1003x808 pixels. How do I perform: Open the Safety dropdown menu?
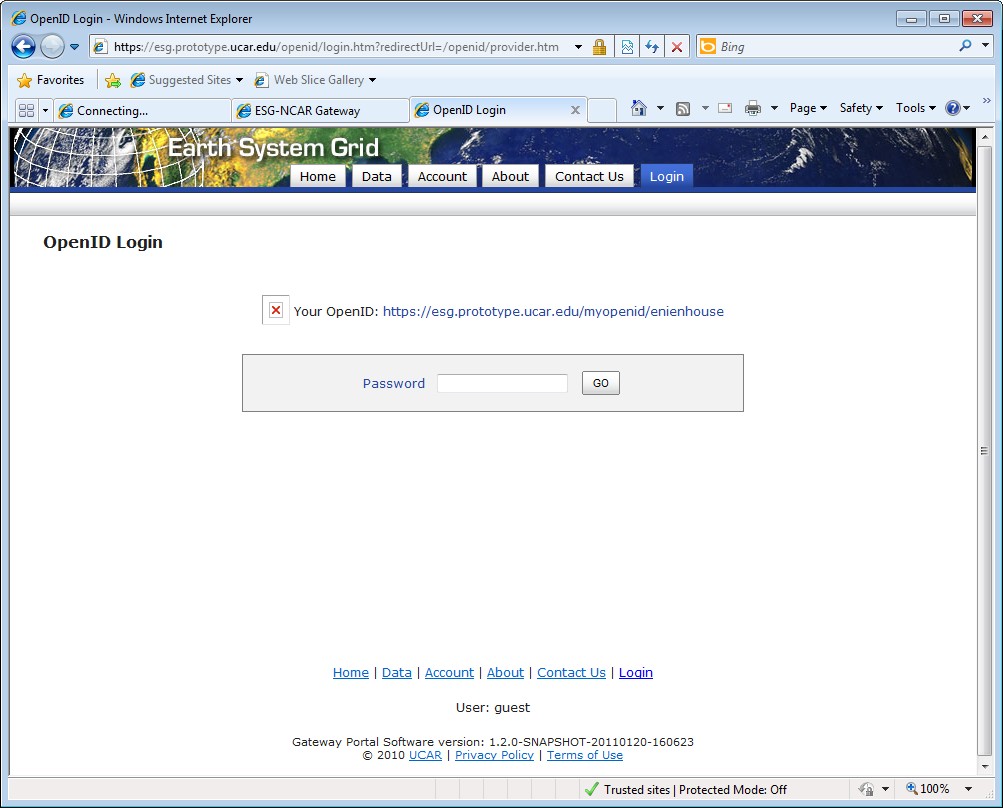coord(861,108)
